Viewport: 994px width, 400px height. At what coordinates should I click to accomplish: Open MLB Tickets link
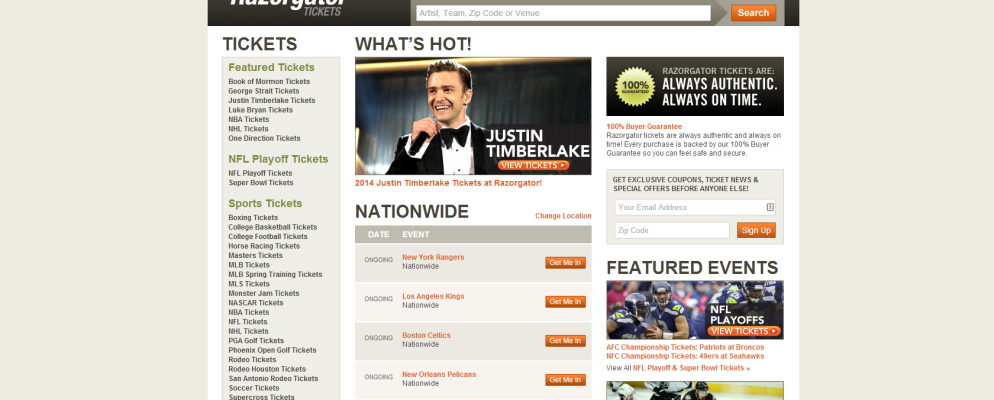pyautogui.click(x=248, y=266)
